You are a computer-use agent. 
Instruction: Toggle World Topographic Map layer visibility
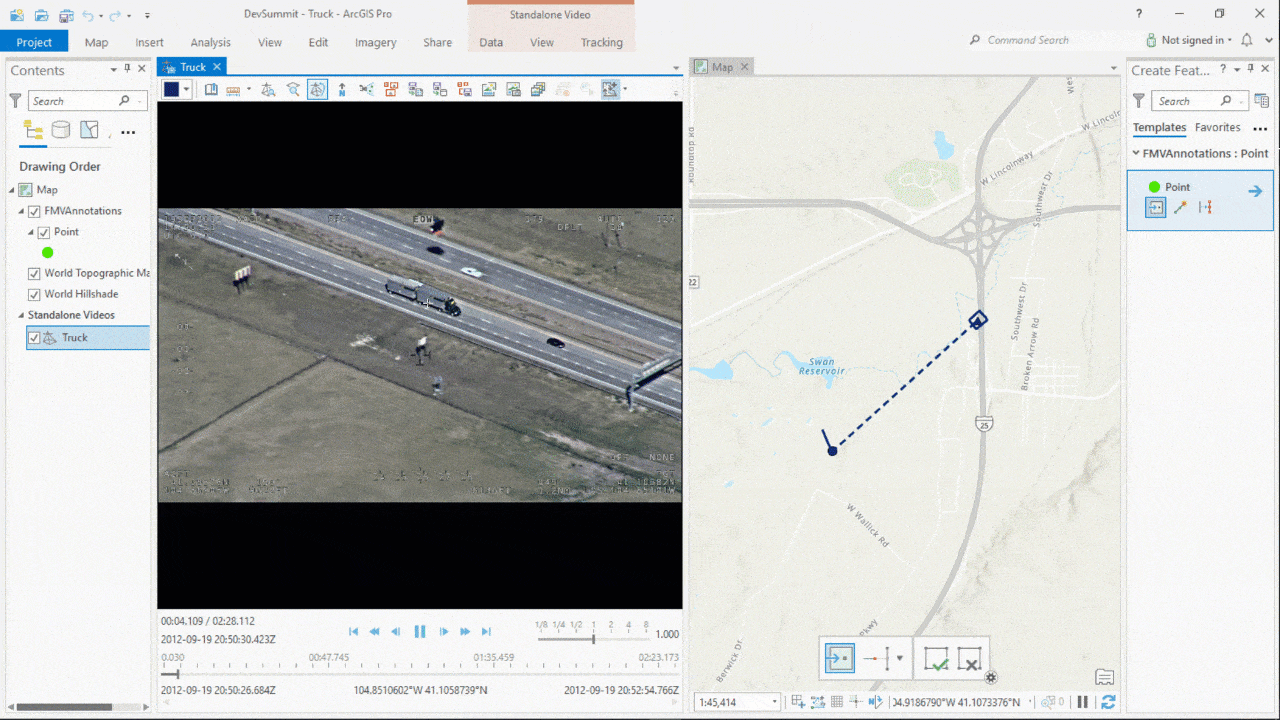34,273
